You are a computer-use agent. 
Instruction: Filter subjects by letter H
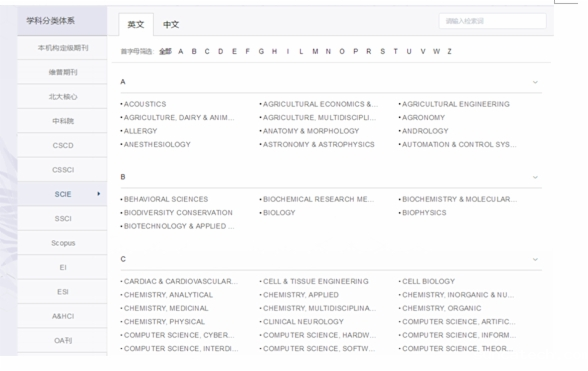(274, 51)
